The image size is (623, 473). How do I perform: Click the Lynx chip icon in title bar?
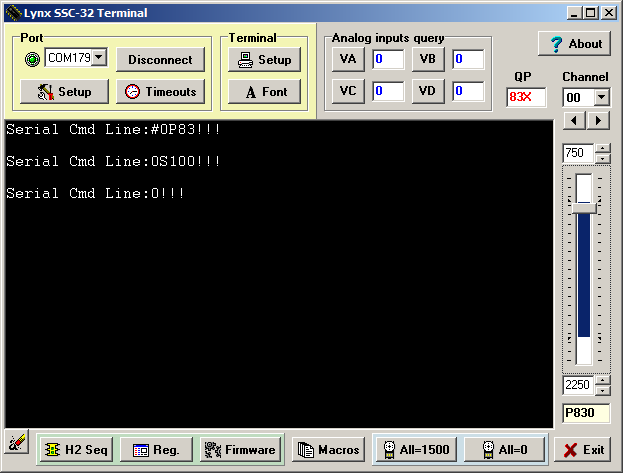tap(13, 13)
